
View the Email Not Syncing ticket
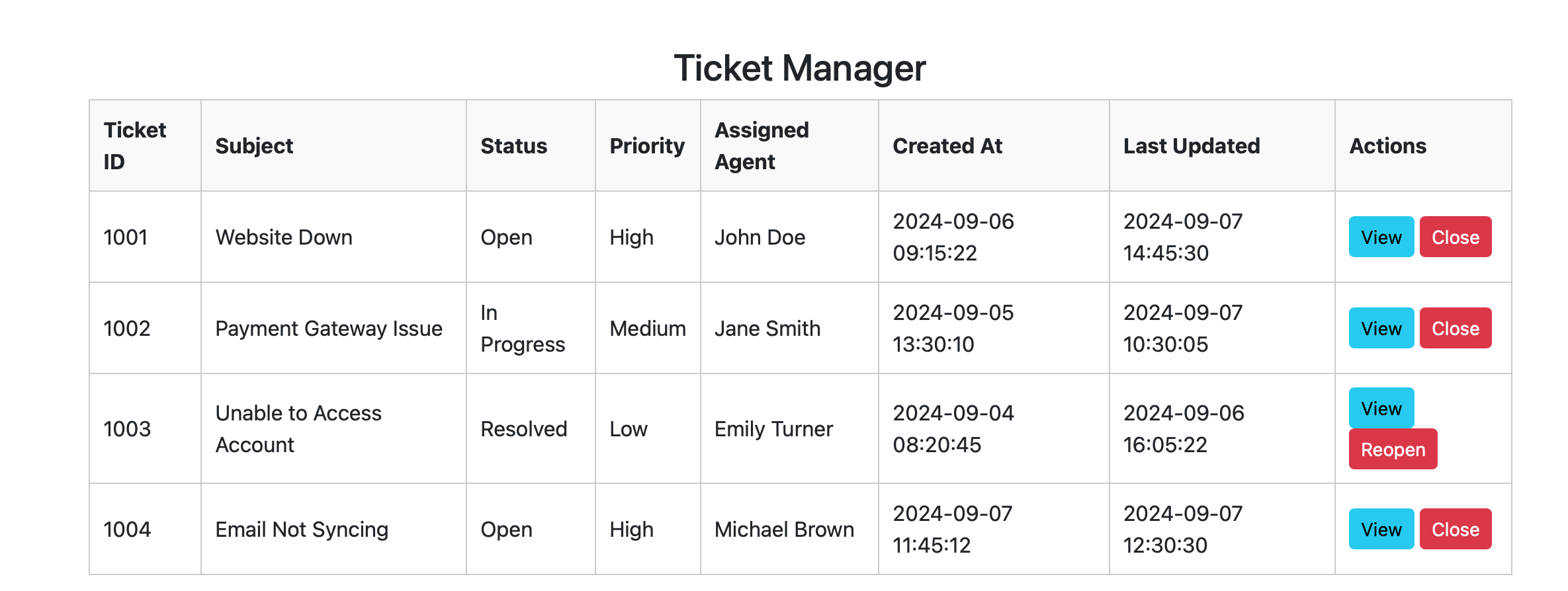[x=1381, y=529]
